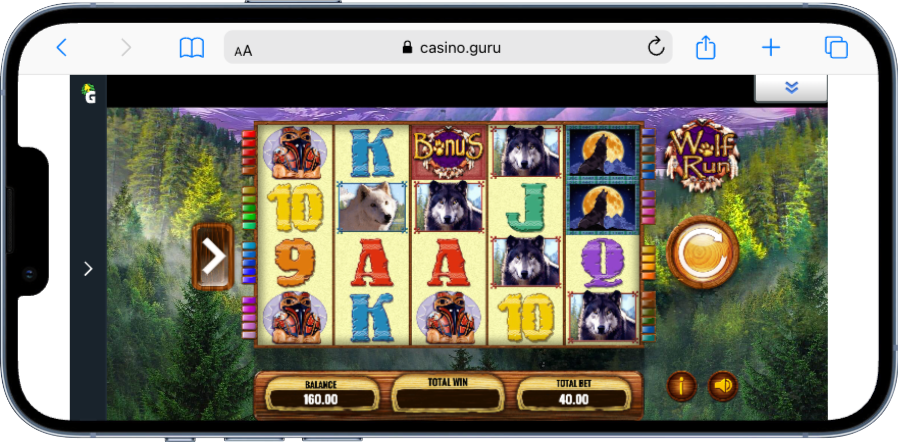Reload the casino.guru page
The image size is (898, 442).
(x=656, y=48)
